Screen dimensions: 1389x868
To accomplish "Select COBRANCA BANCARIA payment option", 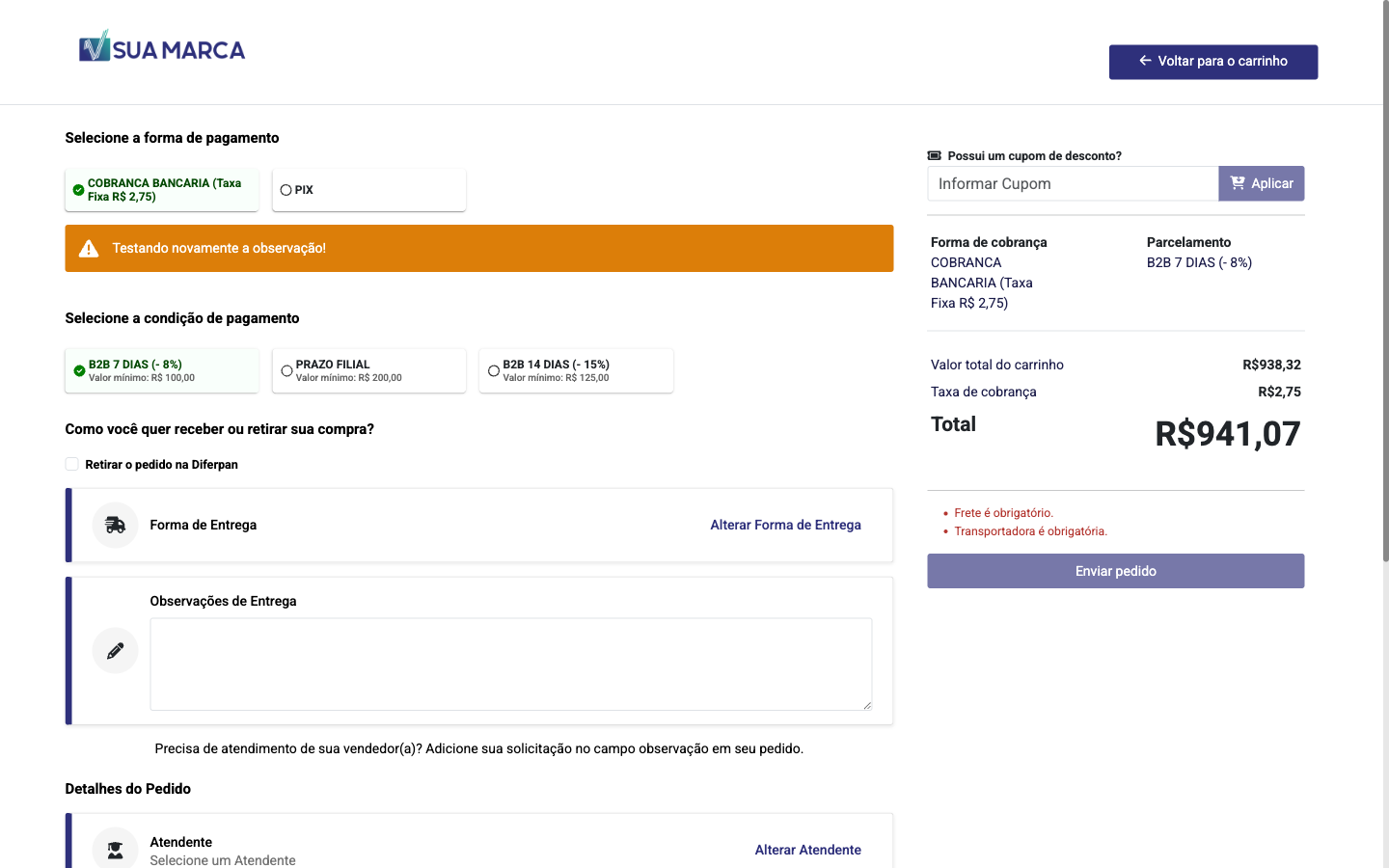I will click(x=161, y=189).
